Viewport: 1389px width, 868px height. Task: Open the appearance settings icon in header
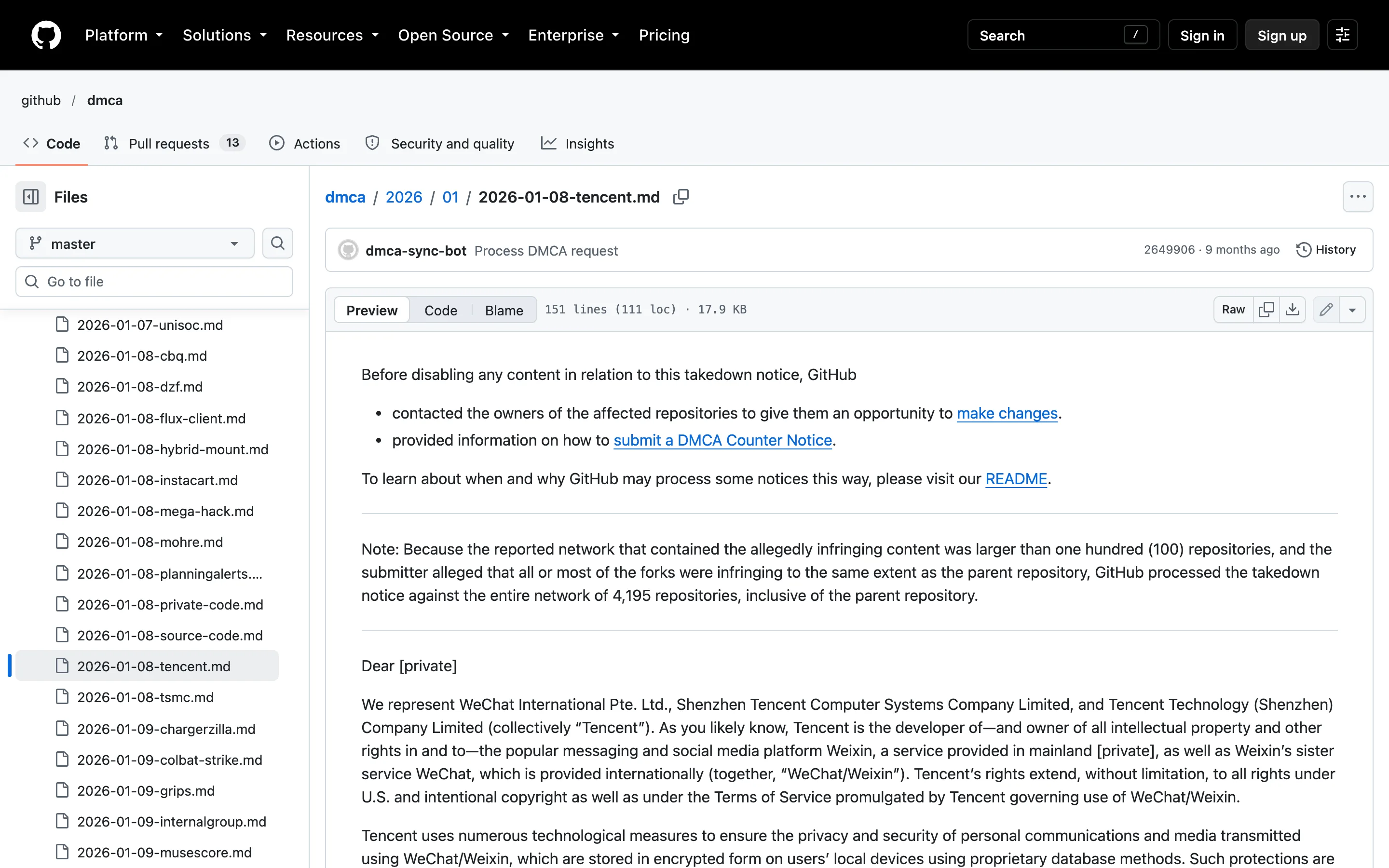pyautogui.click(x=1342, y=35)
